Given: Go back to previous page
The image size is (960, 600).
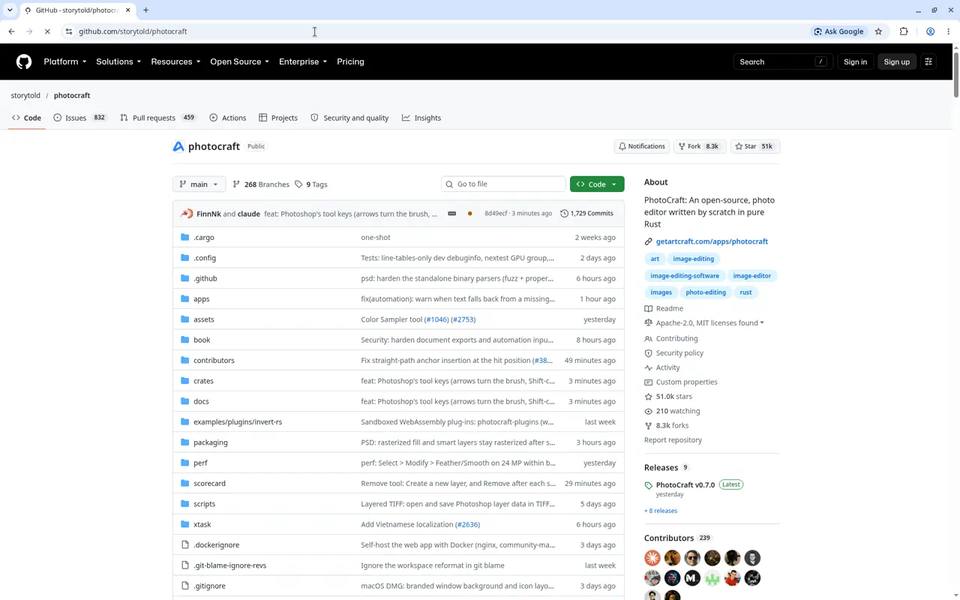Looking at the screenshot, I should [12, 31].
